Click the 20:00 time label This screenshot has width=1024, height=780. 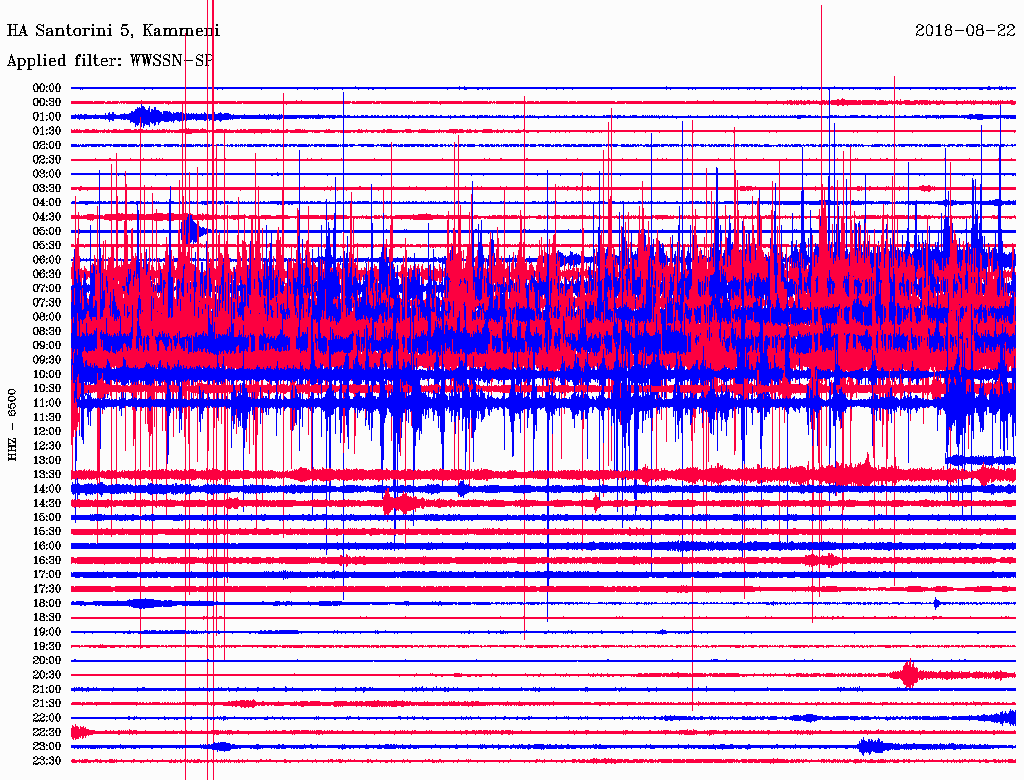pyautogui.click(x=47, y=661)
